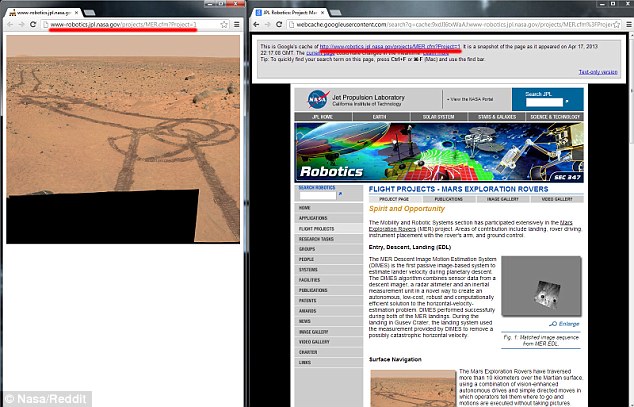The image size is (634, 407).
Task: Bookmark the page with the left window's star icon
Action: click(x=224, y=25)
